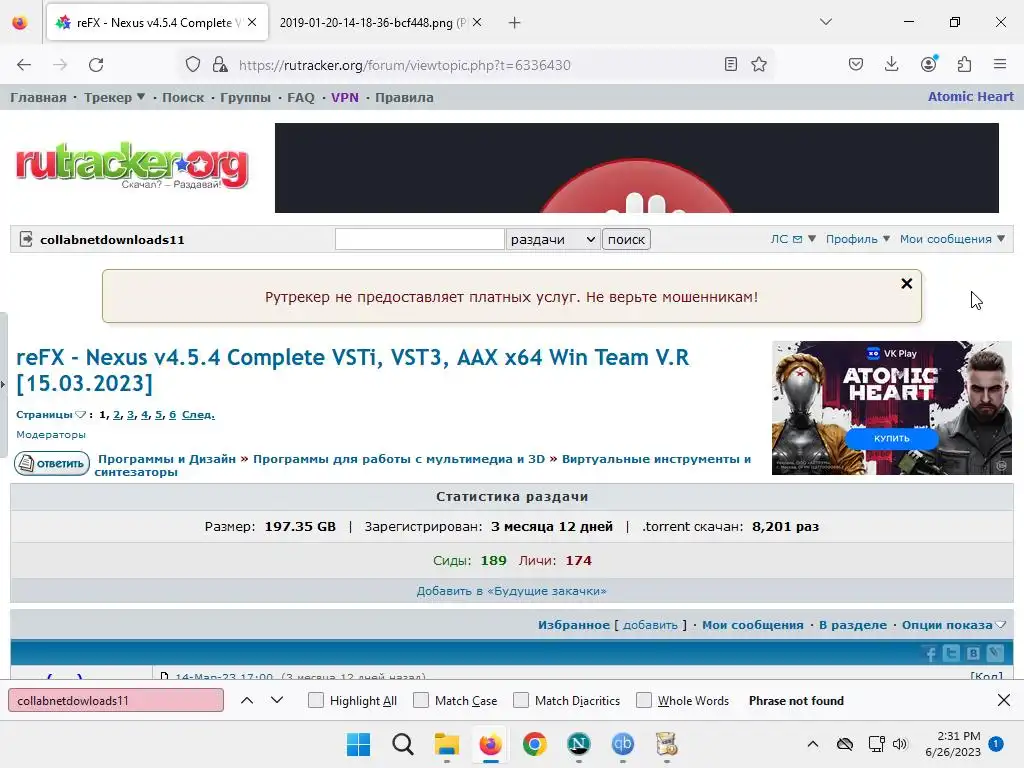Enable the Match Diacritics checkbox

coord(521,700)
